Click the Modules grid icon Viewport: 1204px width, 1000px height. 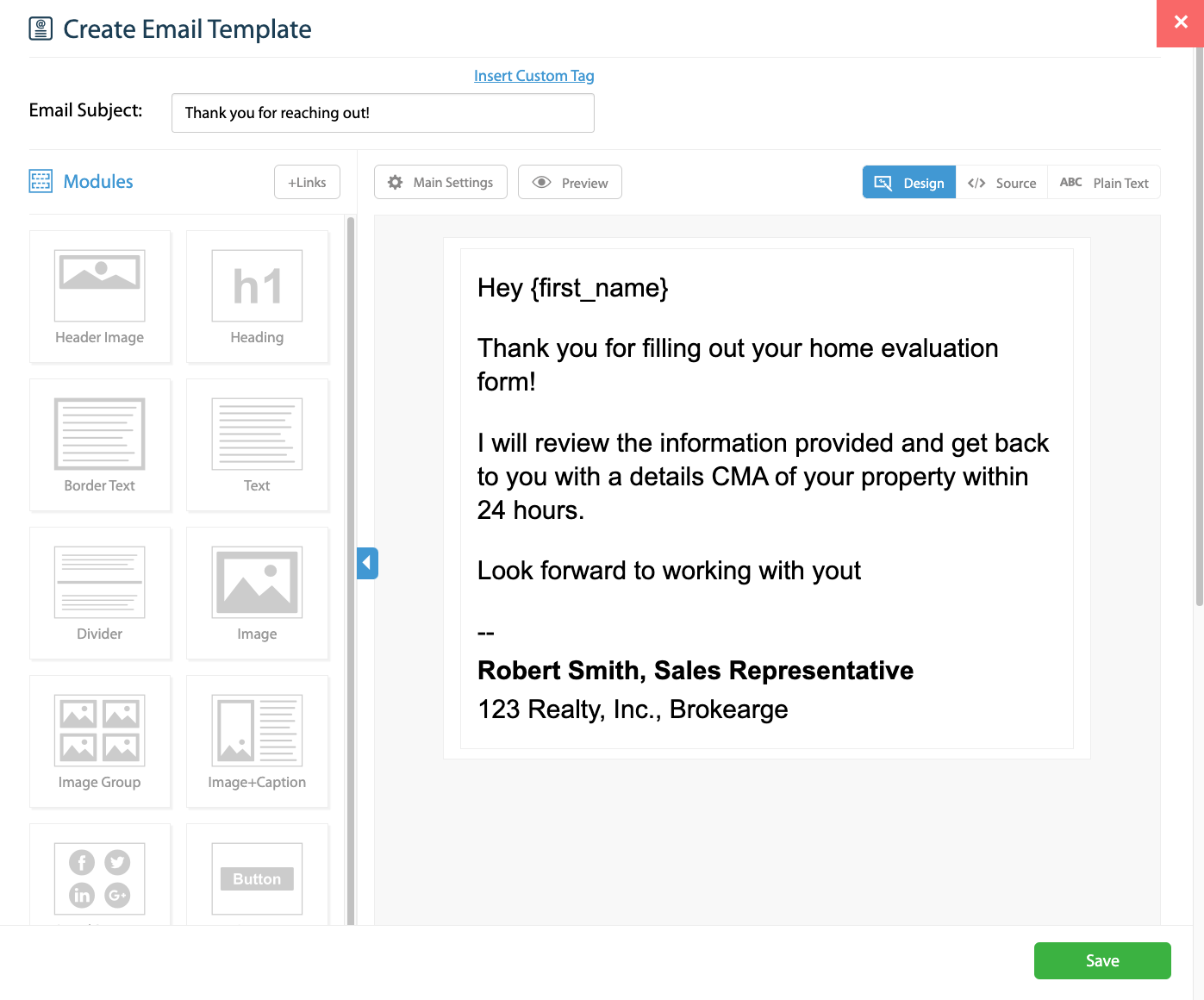point(41,181)
